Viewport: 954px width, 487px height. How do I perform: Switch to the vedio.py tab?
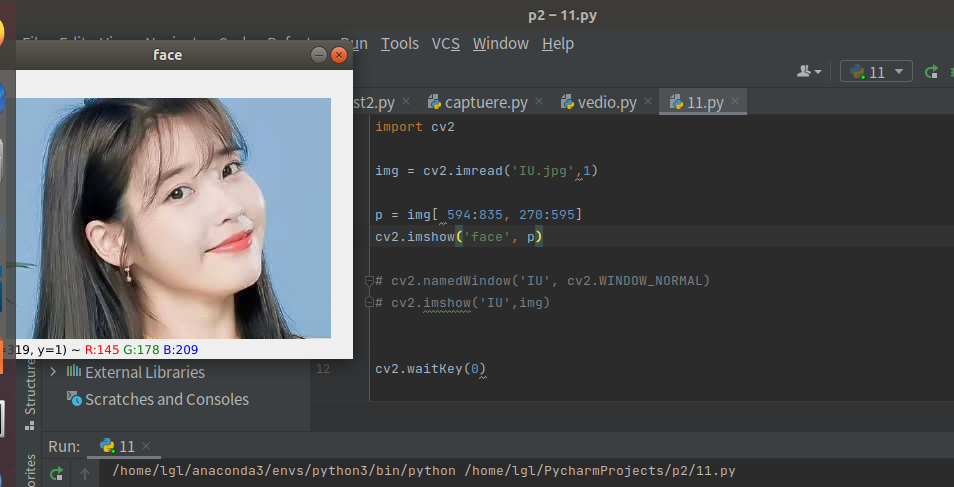coord(607,102)
